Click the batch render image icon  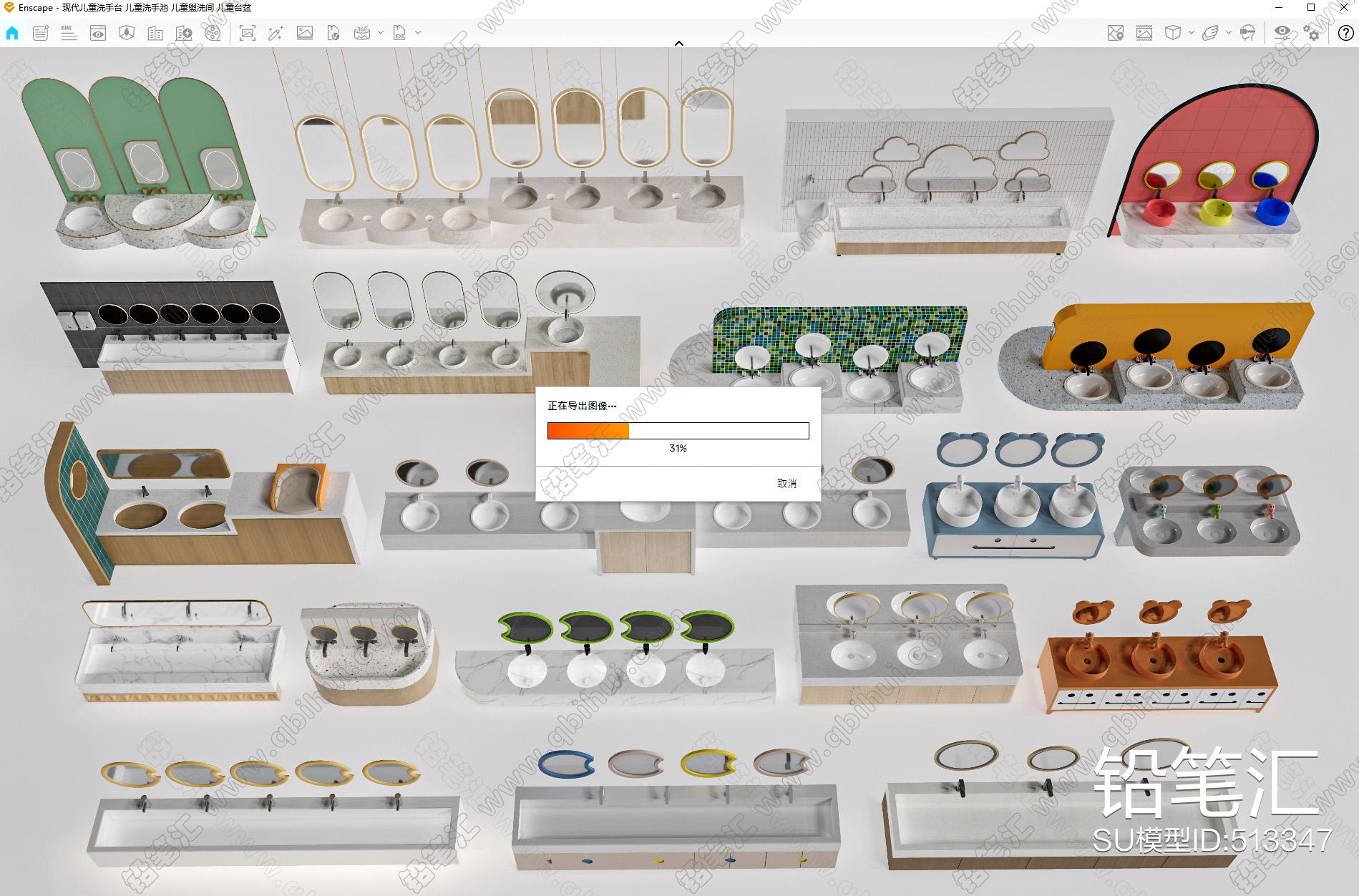(305, 33)
